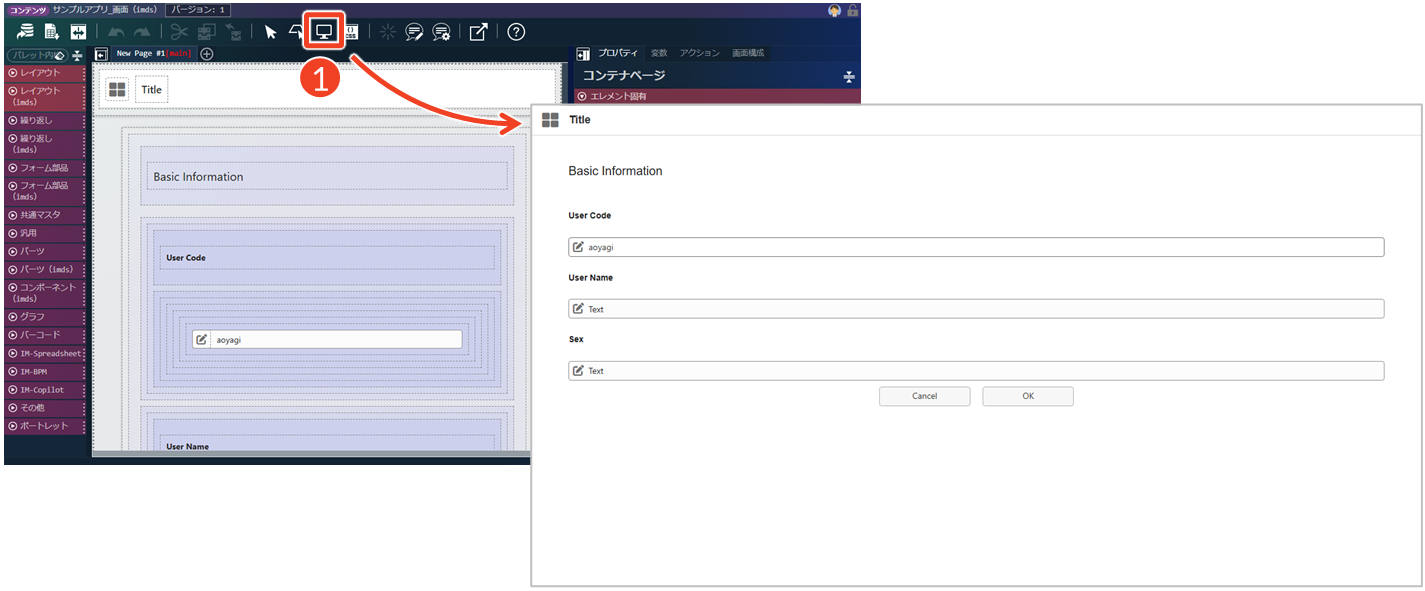Expand the IM-Spreadsheet palette category

(x=44, y=353)
